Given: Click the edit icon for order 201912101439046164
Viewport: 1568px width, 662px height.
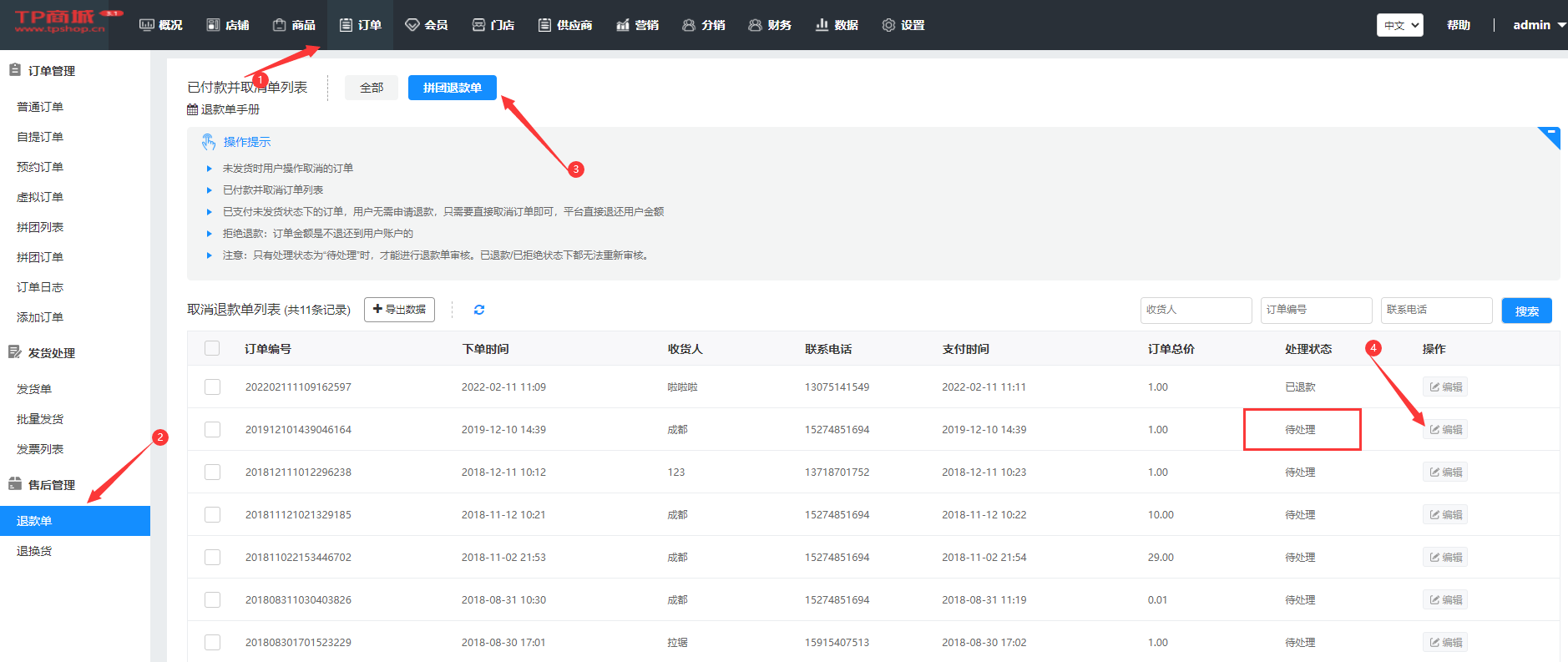Looking at the screenshot, I should click(x=1444, y=430).
